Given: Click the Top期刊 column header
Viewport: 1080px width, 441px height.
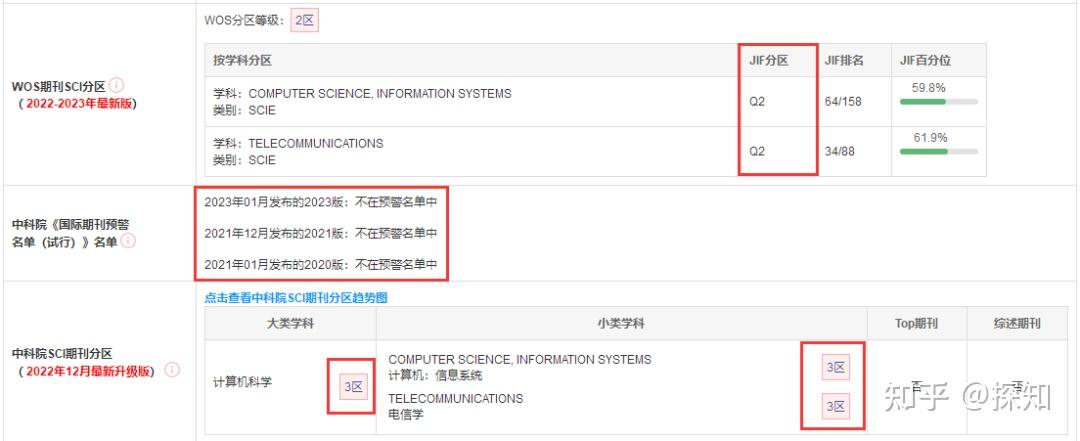Looking at the screenshot, I should point(916,323).
